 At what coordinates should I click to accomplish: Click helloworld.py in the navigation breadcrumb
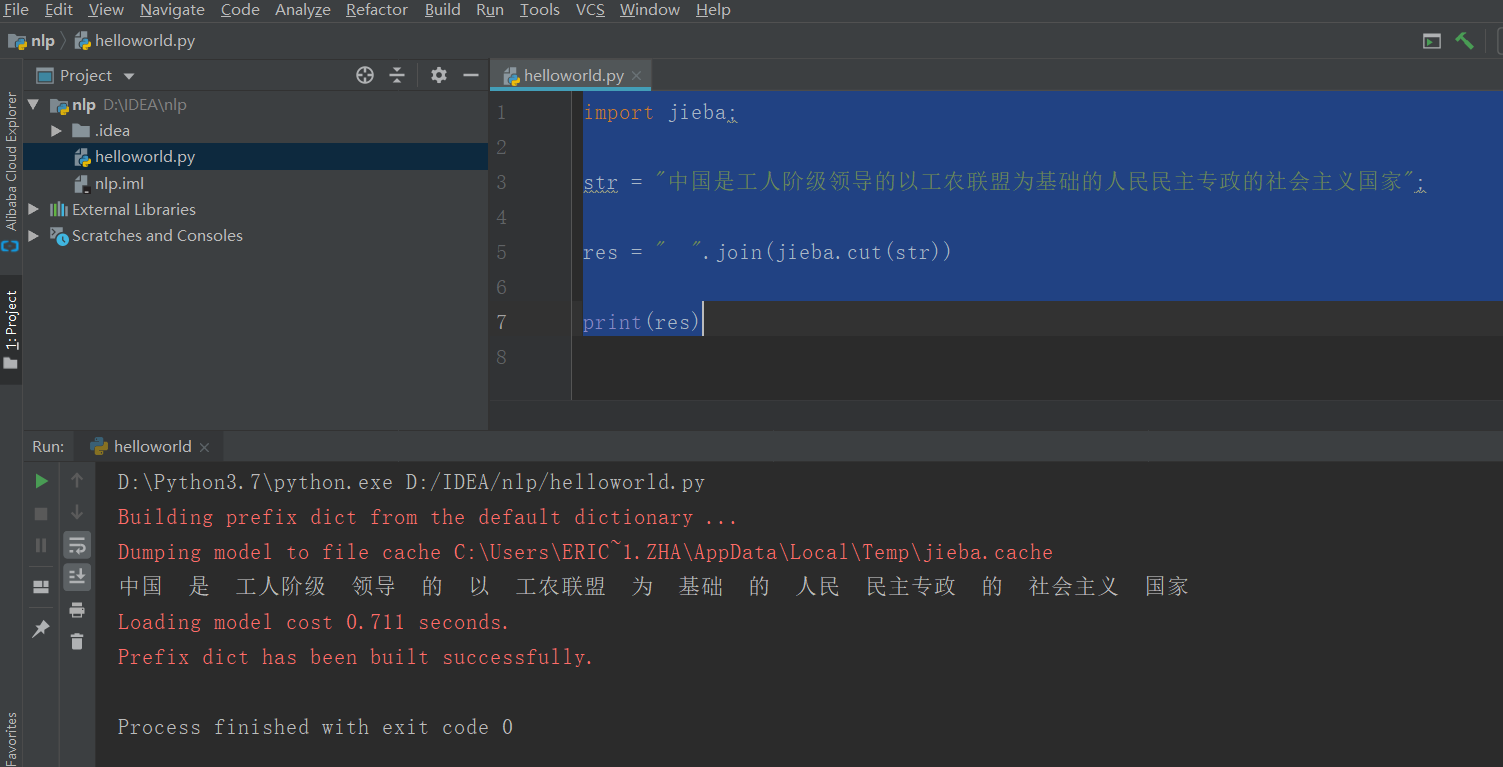(135, 41)
